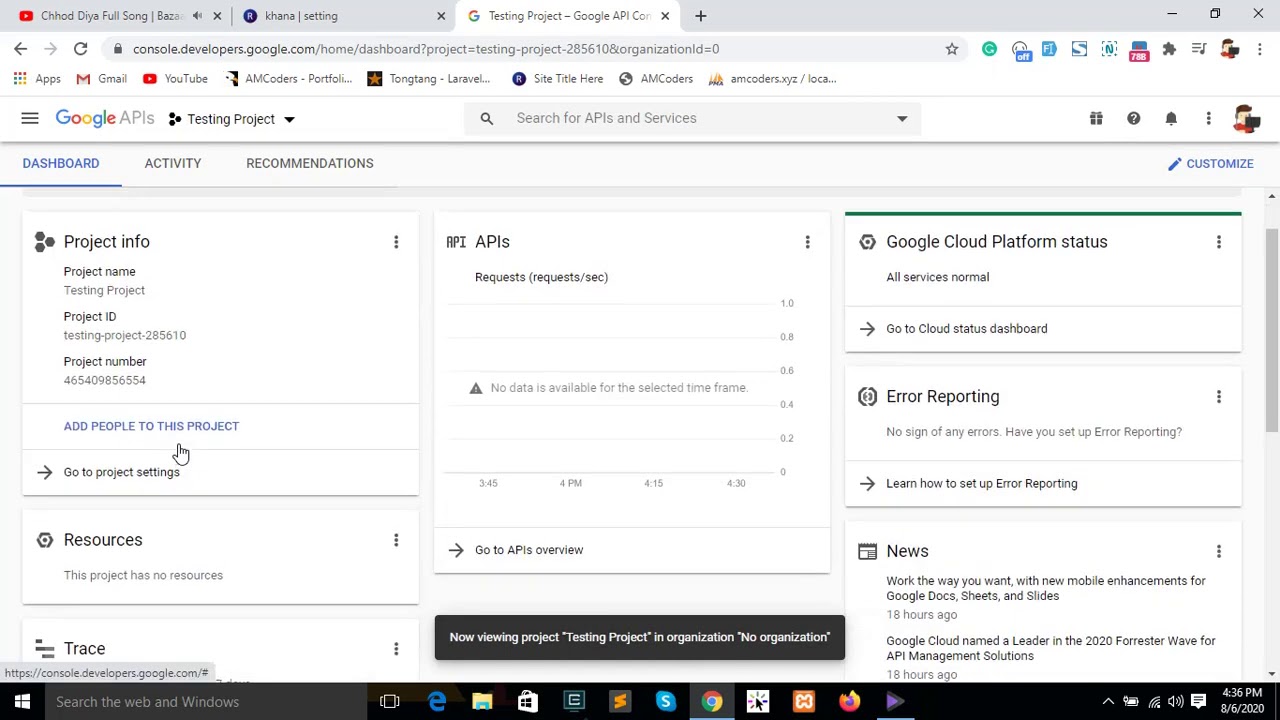Click the Google APIs logo
Screen dimensions: 1280x720
[104, 118]
